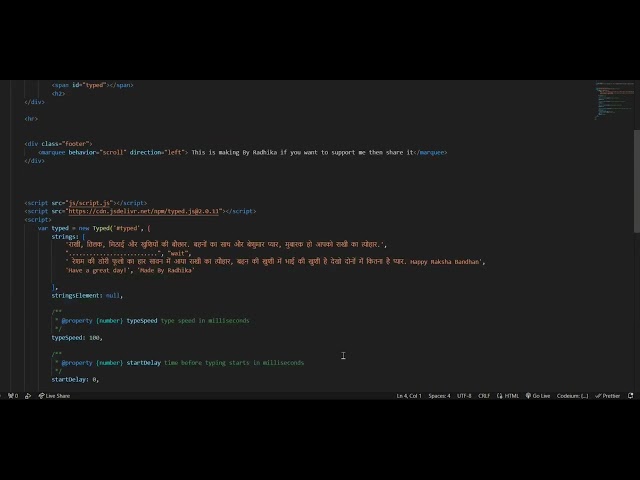Click the var typed = new Typed line
640x480 pixels.
94,228
